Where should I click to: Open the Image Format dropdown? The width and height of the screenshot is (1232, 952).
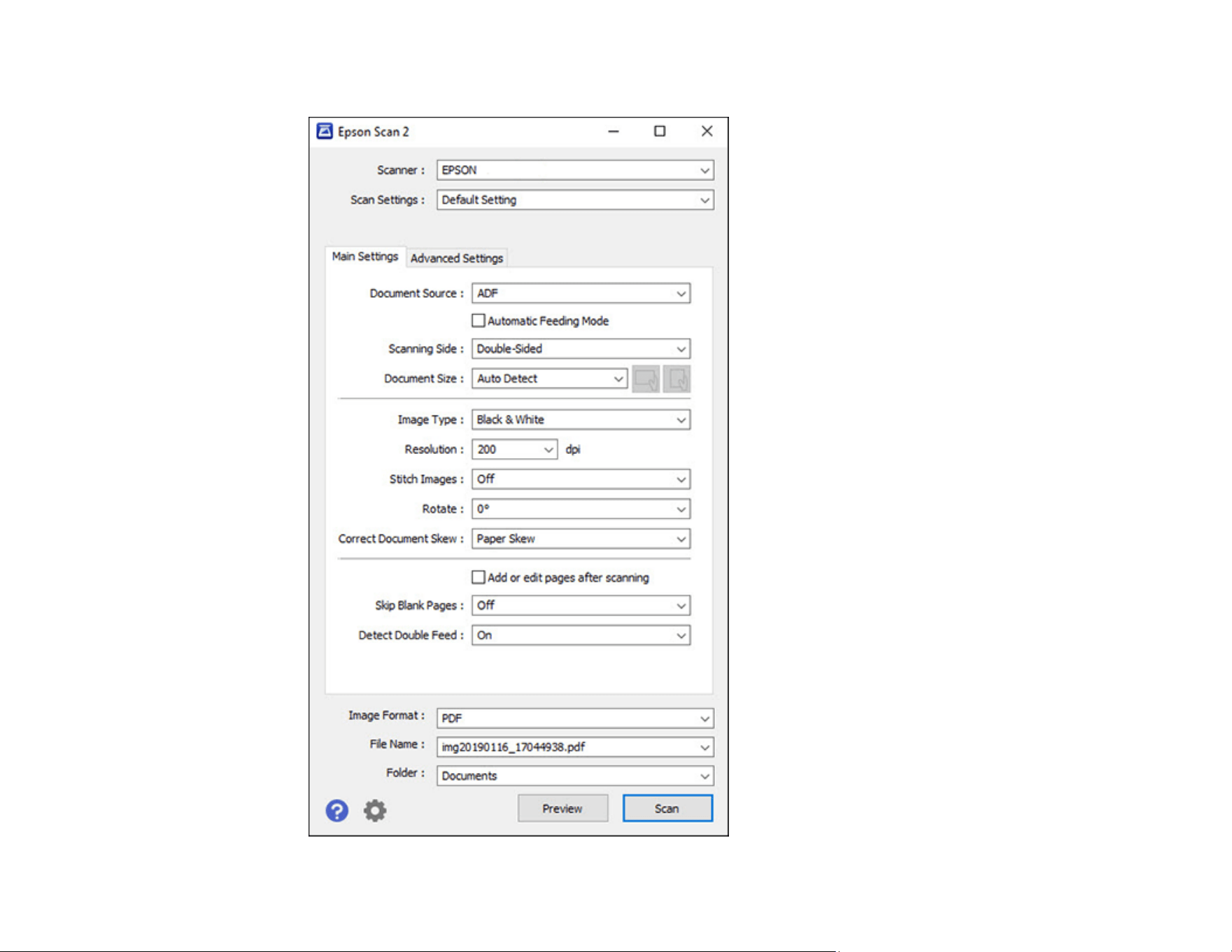[x=575, y=718]
